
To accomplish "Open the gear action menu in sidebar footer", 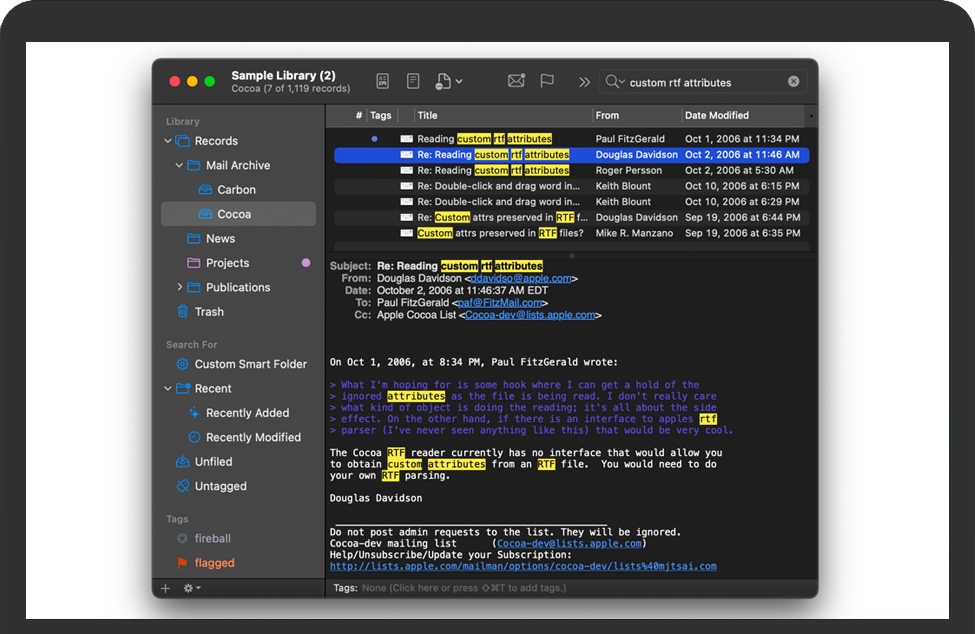I will 191,588.
